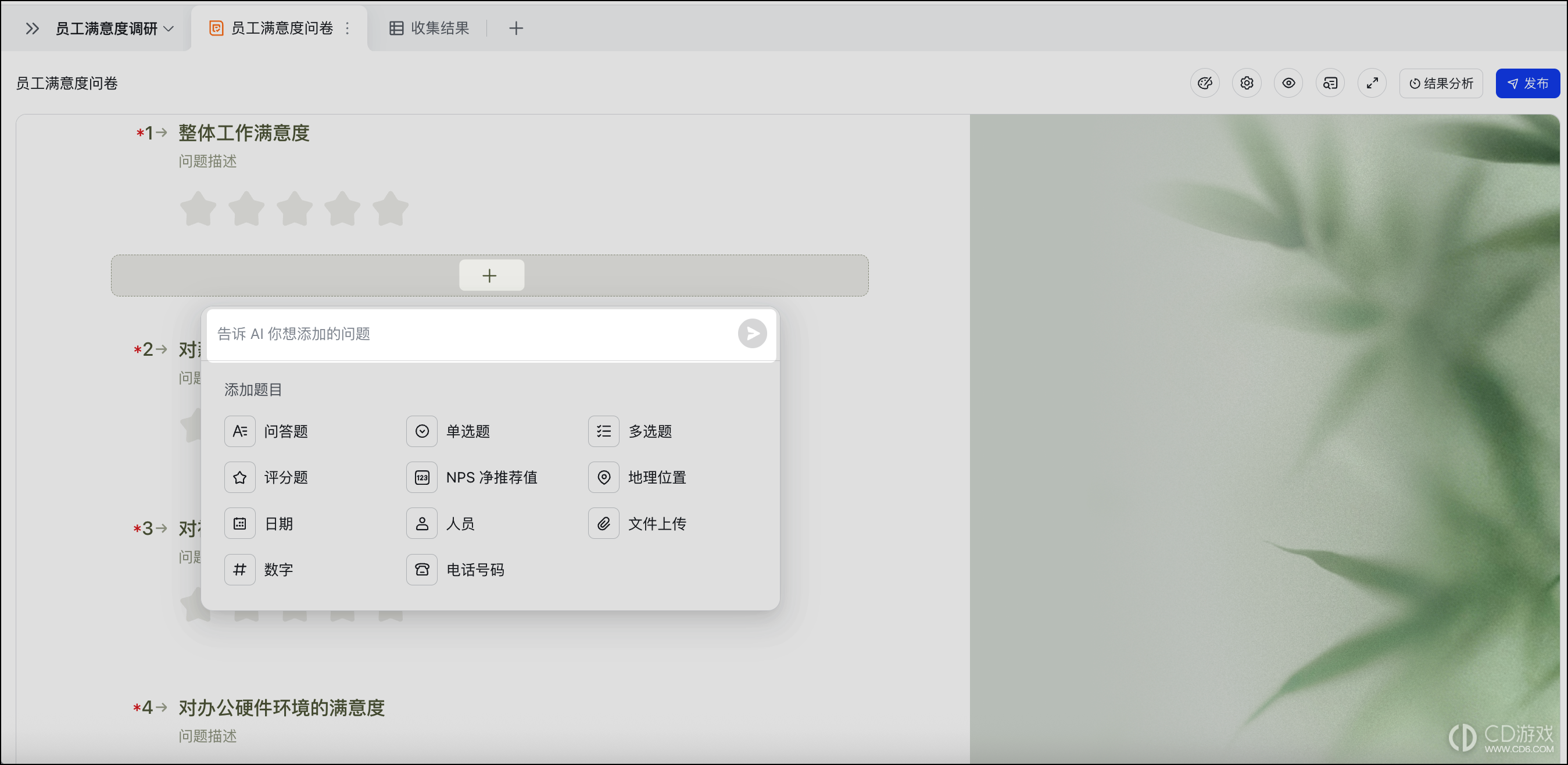
Task: Open the theme palette icon in toolbar
Action: 1205,84
